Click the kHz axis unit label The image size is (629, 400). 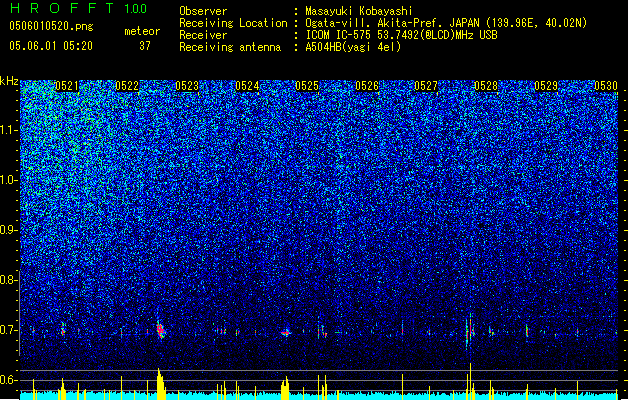point(9,81)
